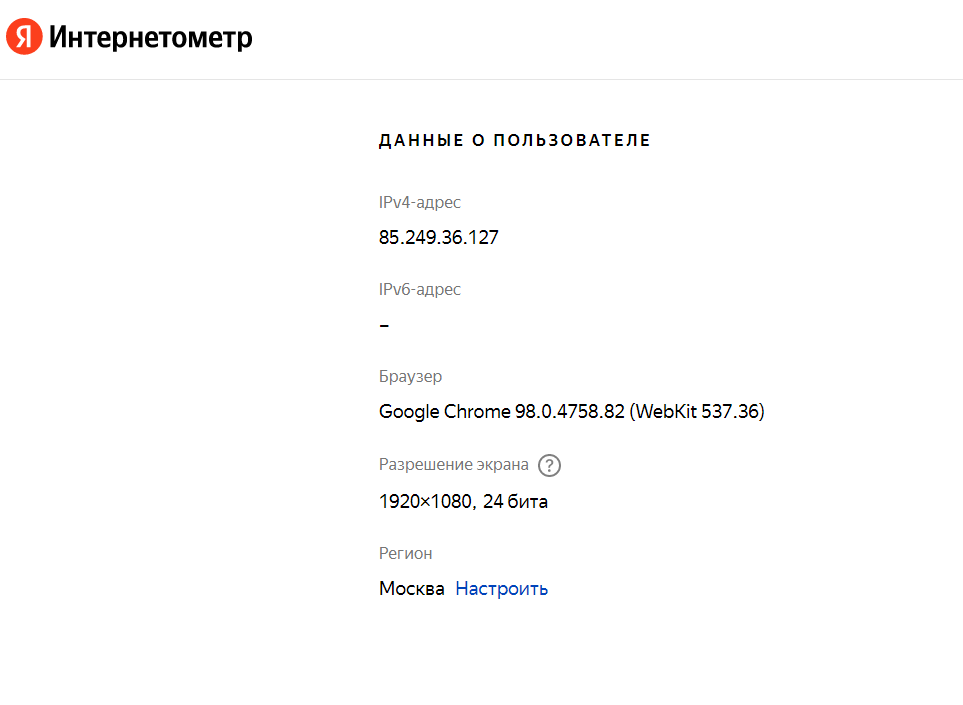Click the IPv6-адрес label

click(x=419, y=289)
